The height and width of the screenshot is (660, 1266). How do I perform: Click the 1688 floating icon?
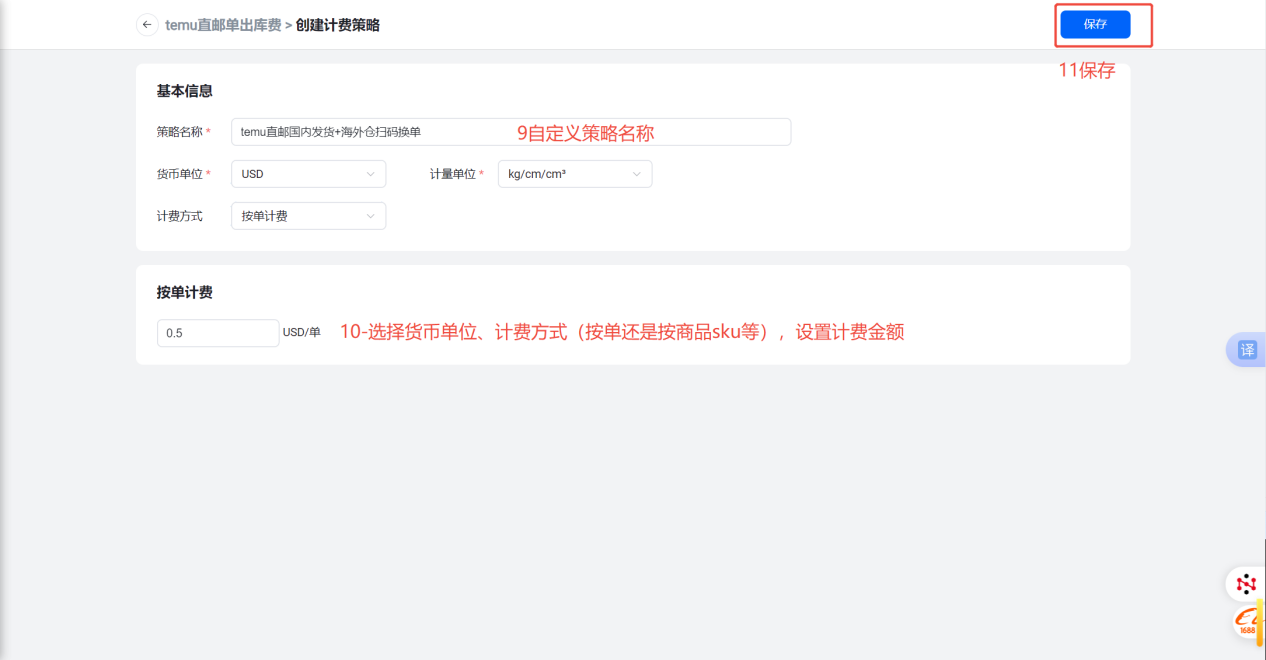pyautogui.click(x=1247, y=623)
